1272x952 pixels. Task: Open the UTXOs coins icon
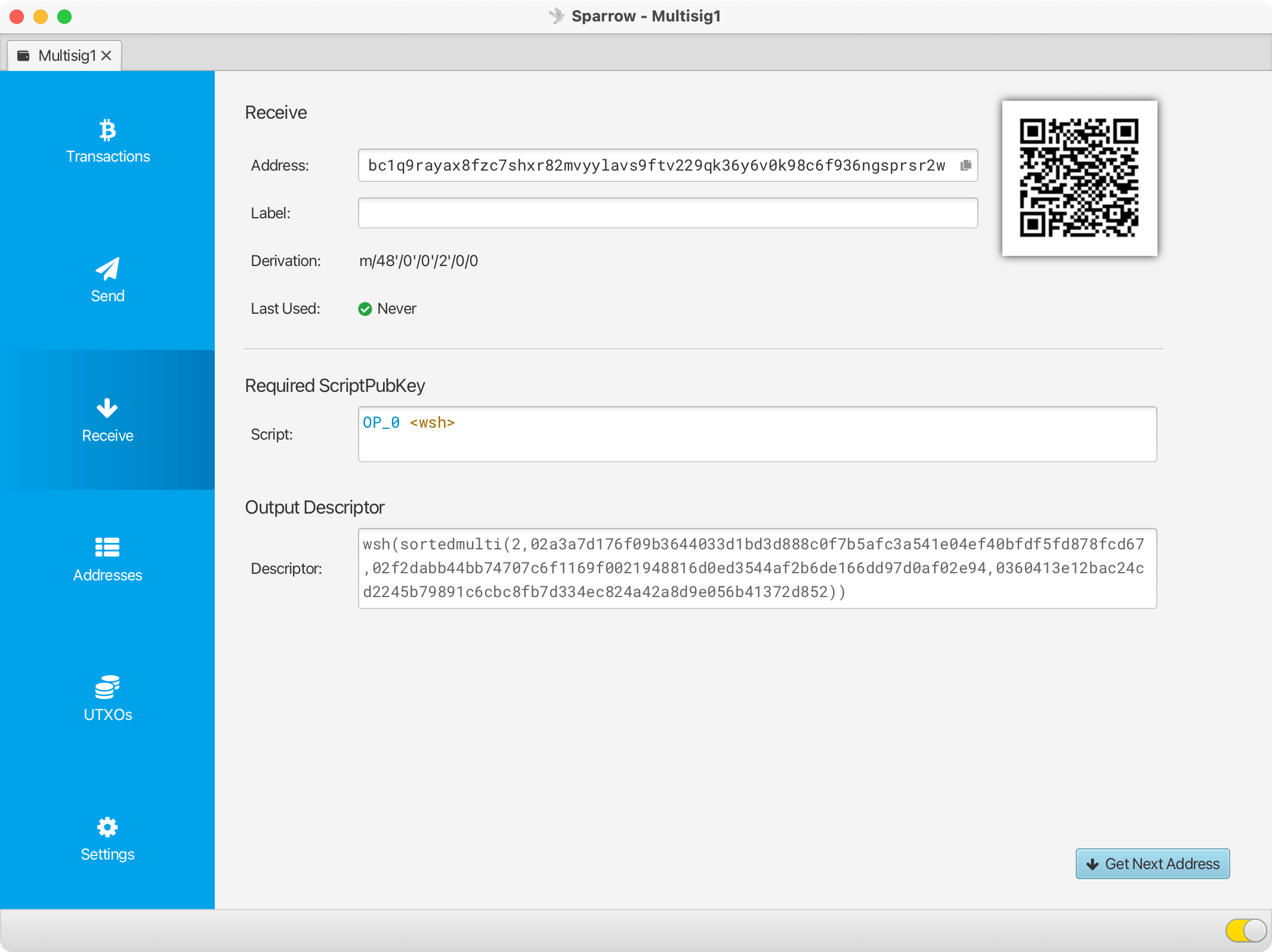(x=107, y=687)
